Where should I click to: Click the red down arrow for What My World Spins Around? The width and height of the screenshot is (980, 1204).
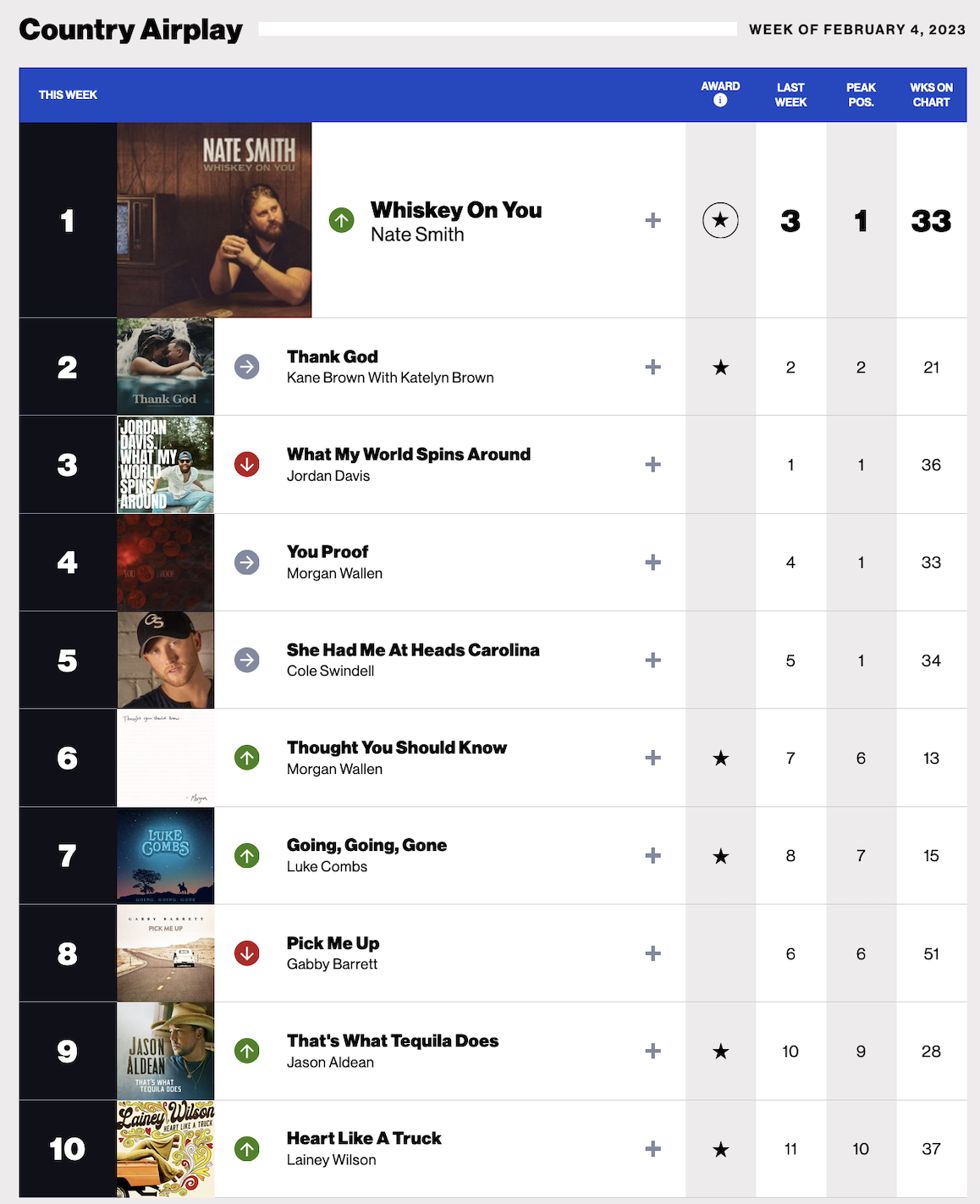coord(246,465)
